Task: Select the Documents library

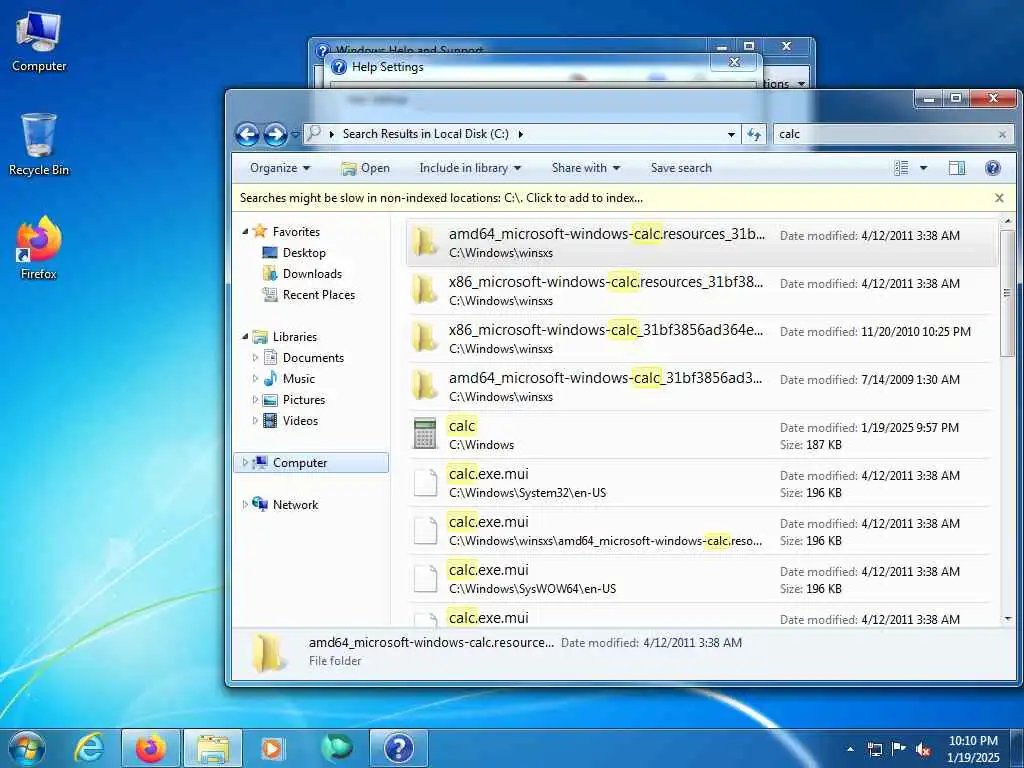Action: pos(313,358)
